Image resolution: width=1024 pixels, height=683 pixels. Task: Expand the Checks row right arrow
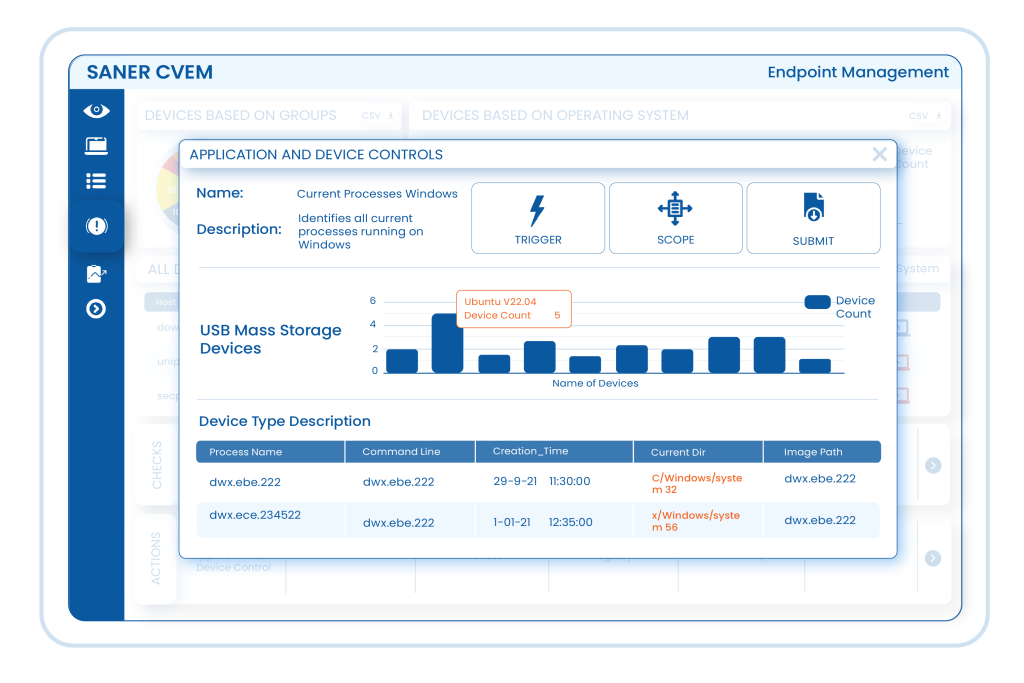(x=933, y=465)
